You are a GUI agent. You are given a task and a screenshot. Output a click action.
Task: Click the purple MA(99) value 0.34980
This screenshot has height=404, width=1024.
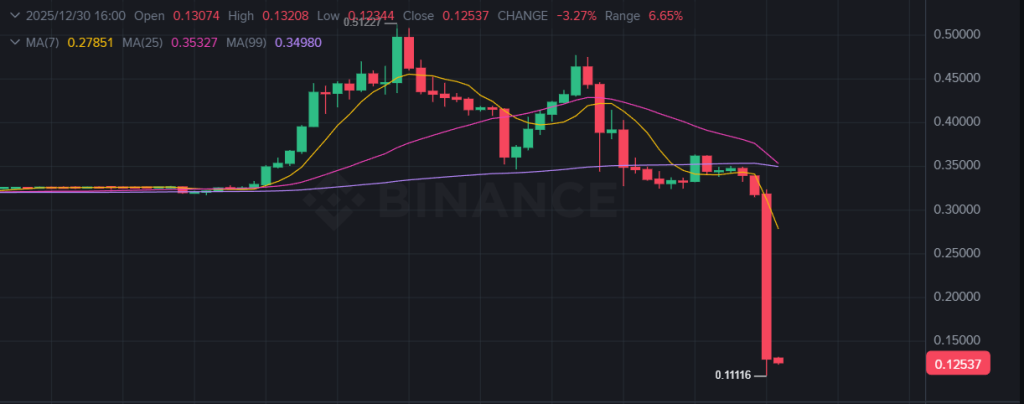tap(300, 42)
